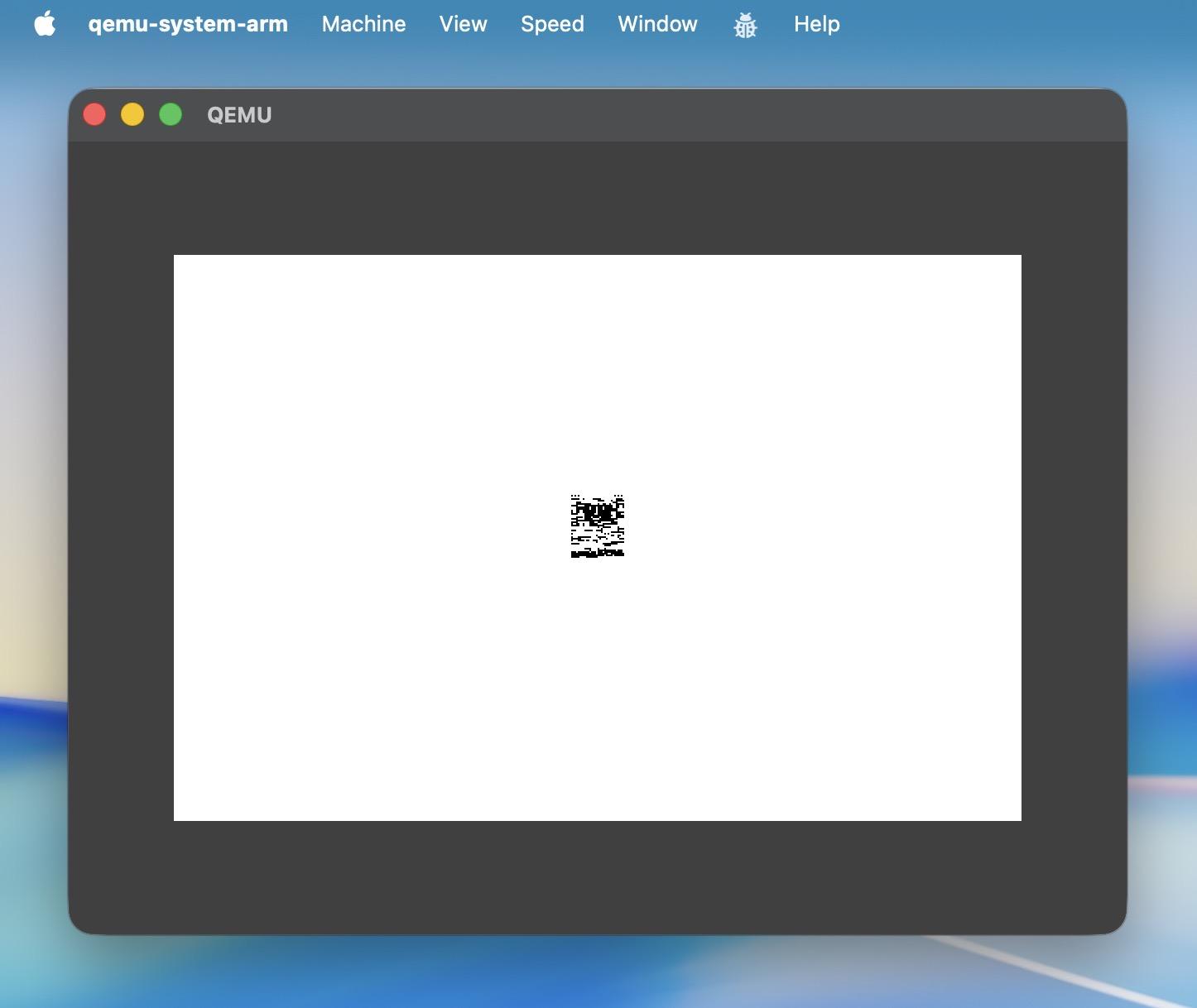Open the Machine menu
Image resolution: width=1197 pixels, height=1008 pixels.
click(364, 24)
